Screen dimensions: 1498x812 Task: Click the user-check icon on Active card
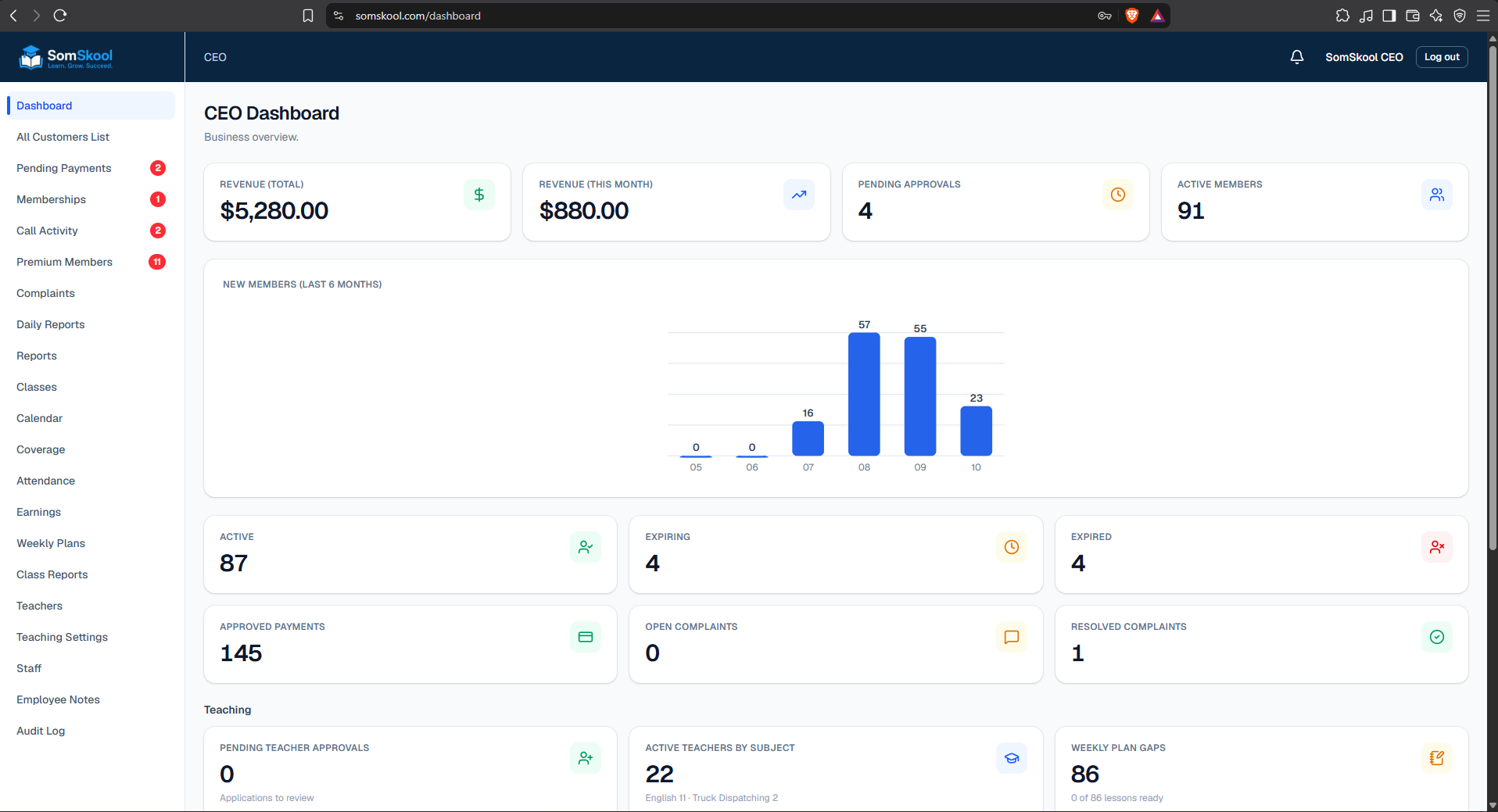point(586,547)
